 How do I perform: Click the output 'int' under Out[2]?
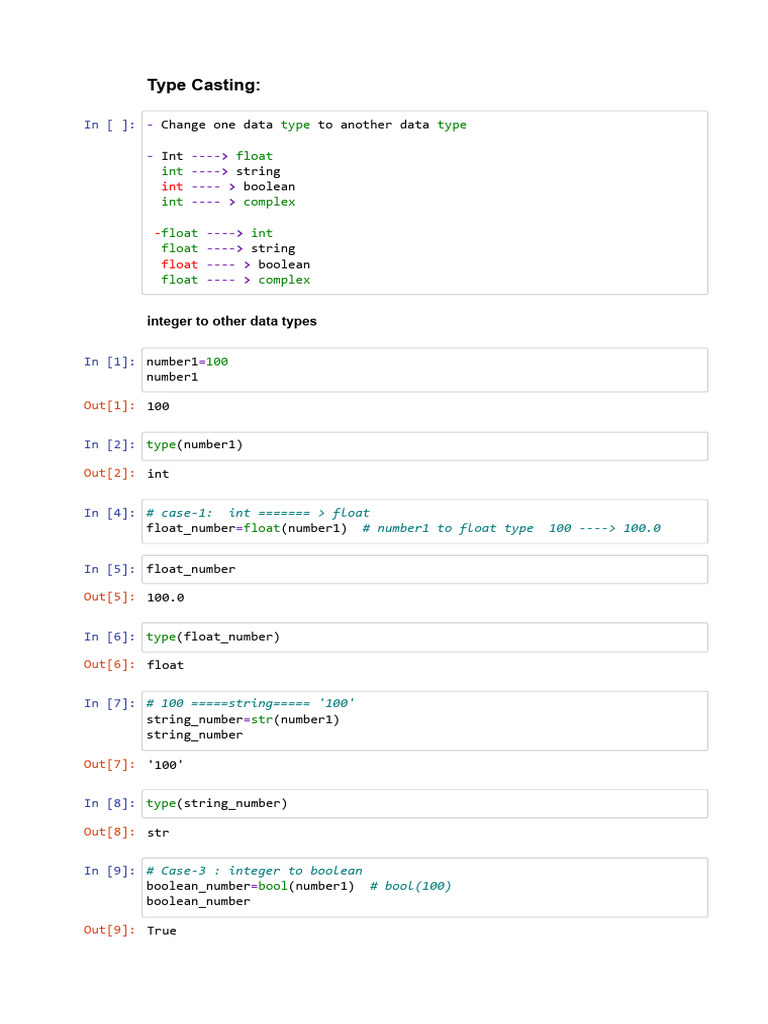tap(158, 473)
